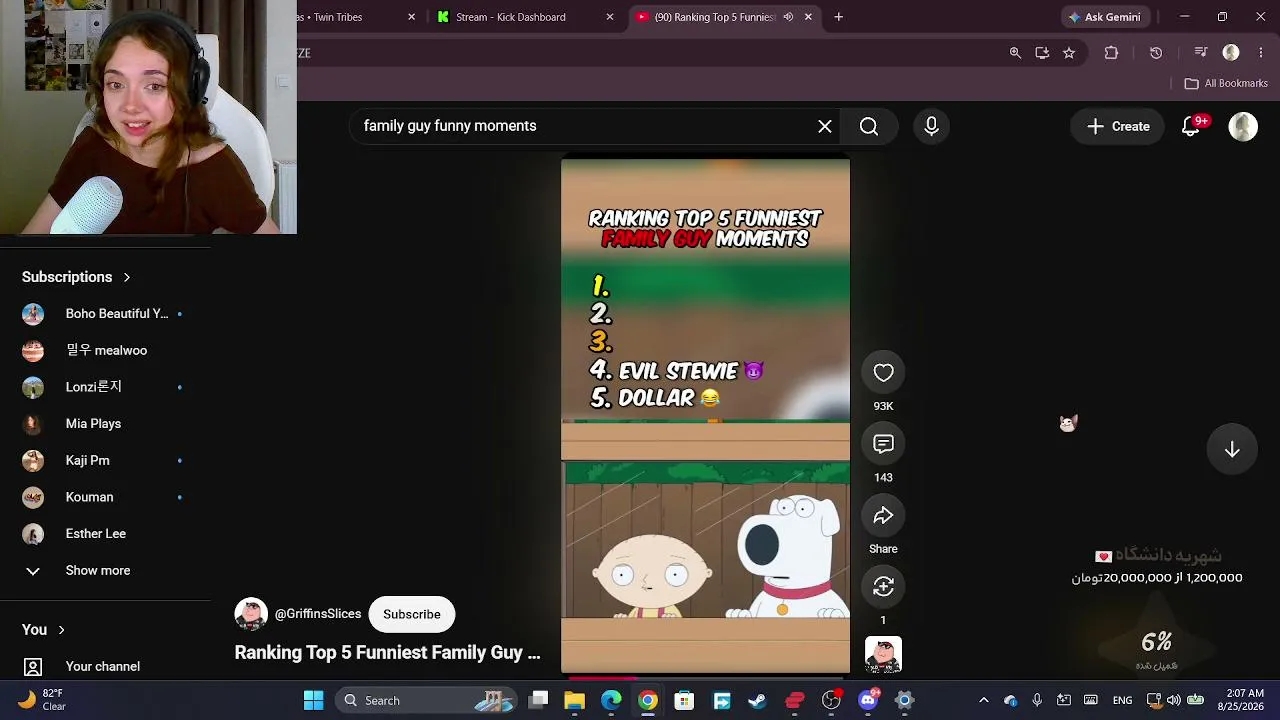Viewport: 1280px width, 720px height.
Task: Open Microsoft Store from the taskbar
Action: click(x=684, y=700)
